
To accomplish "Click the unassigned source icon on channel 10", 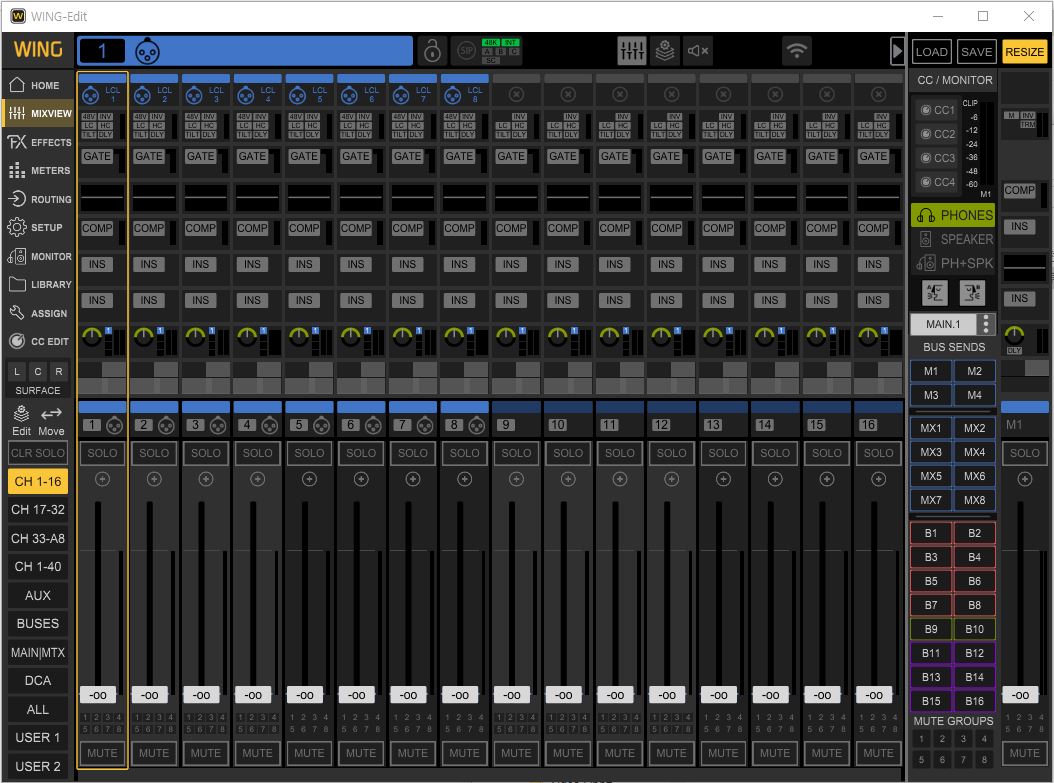I will (x=568, y=94).
